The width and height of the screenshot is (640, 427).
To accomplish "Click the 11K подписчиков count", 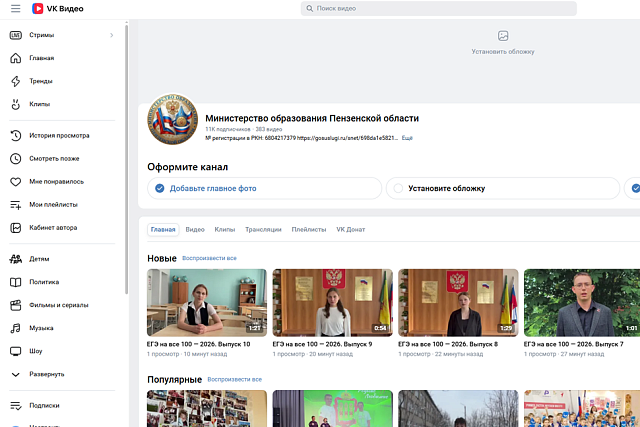I will (x=228, y=129).
